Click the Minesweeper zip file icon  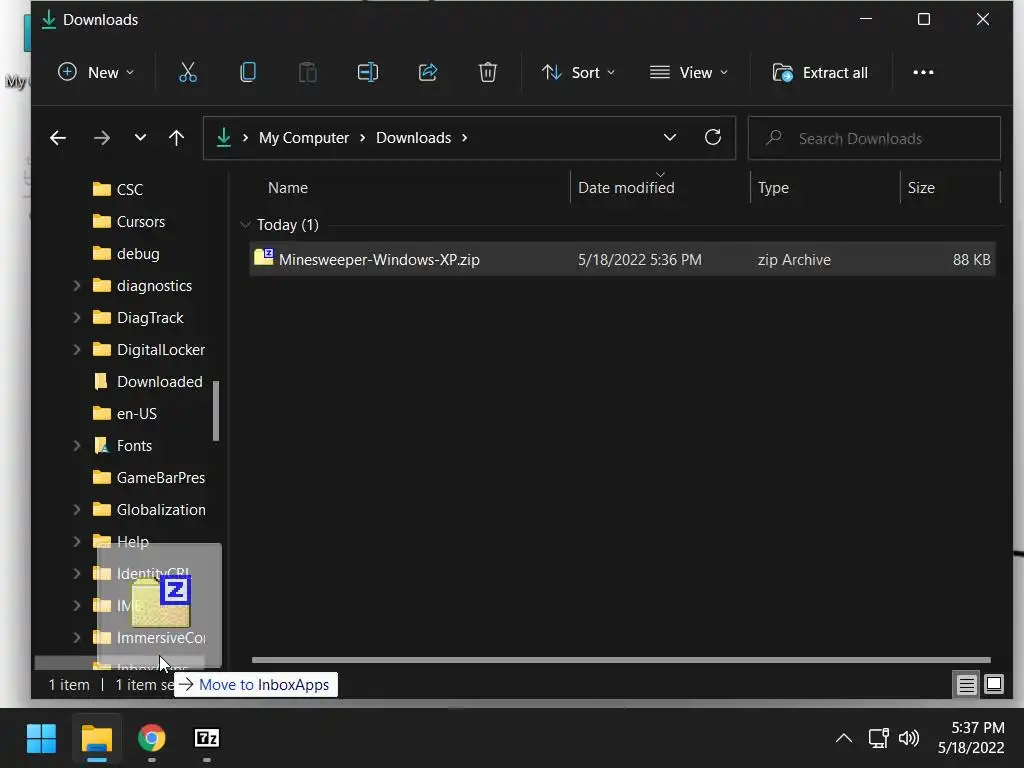(264, 258)
